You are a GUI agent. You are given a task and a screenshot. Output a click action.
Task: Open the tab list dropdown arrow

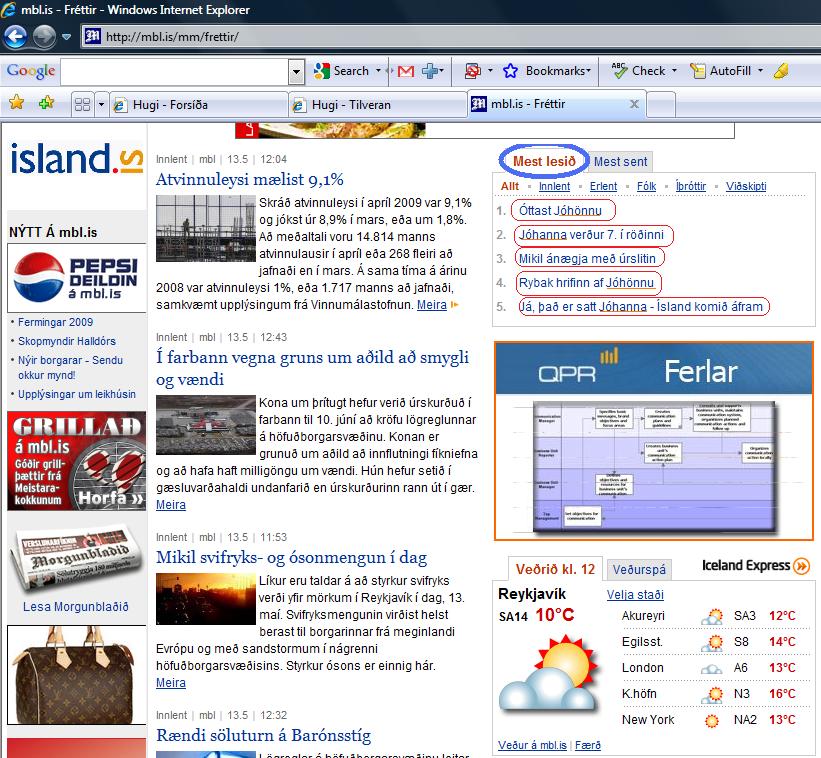click(101, 105)
